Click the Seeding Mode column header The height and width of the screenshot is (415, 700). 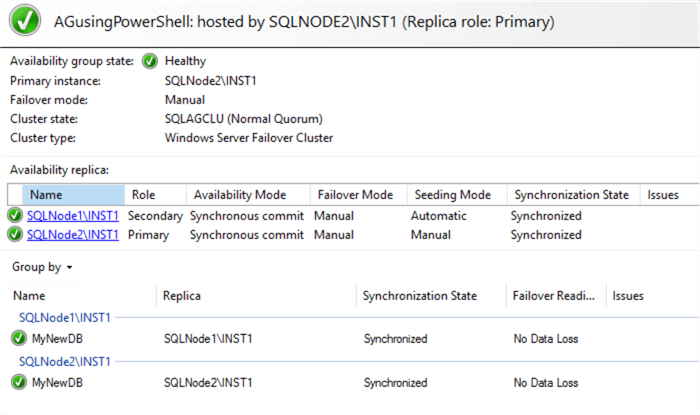point(445,195)
